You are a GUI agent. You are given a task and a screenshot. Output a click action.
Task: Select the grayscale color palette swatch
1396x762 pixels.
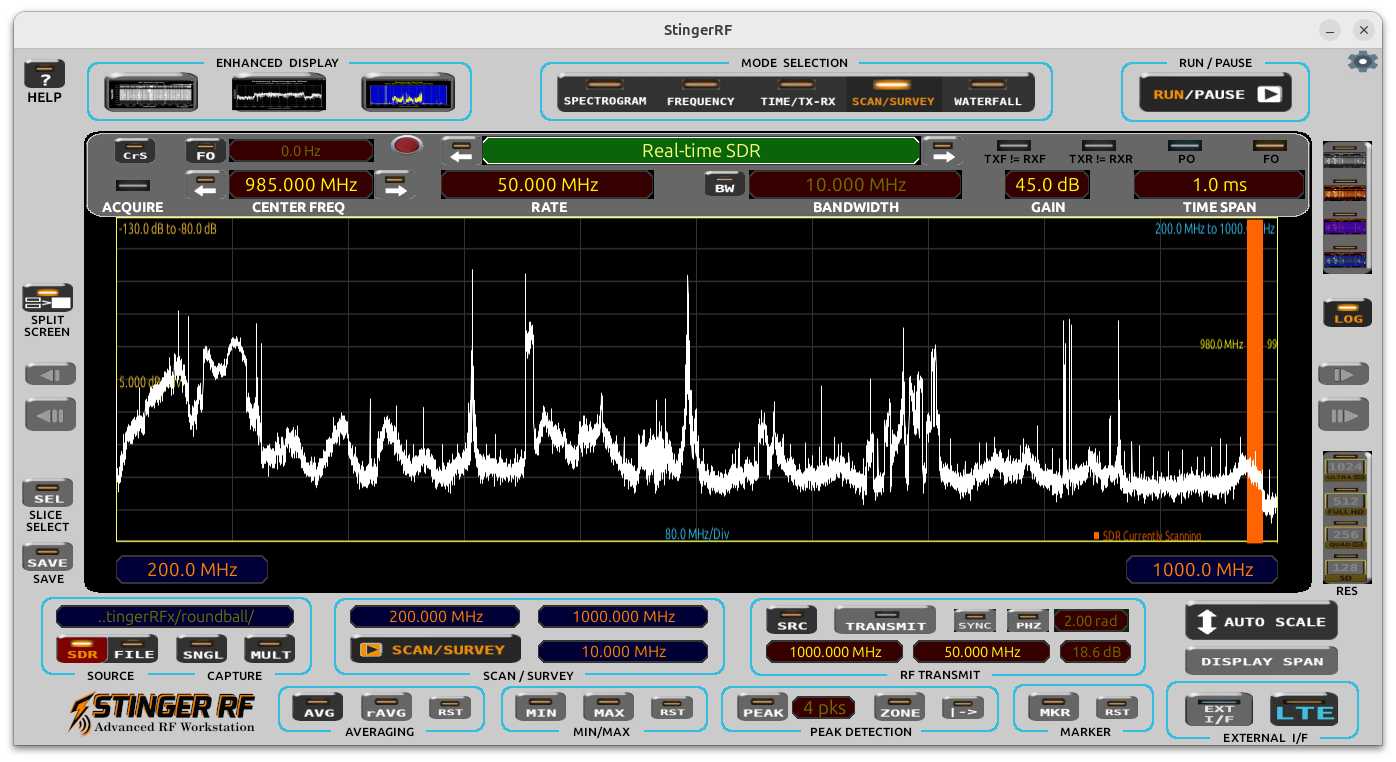(x=1345, y=158)
